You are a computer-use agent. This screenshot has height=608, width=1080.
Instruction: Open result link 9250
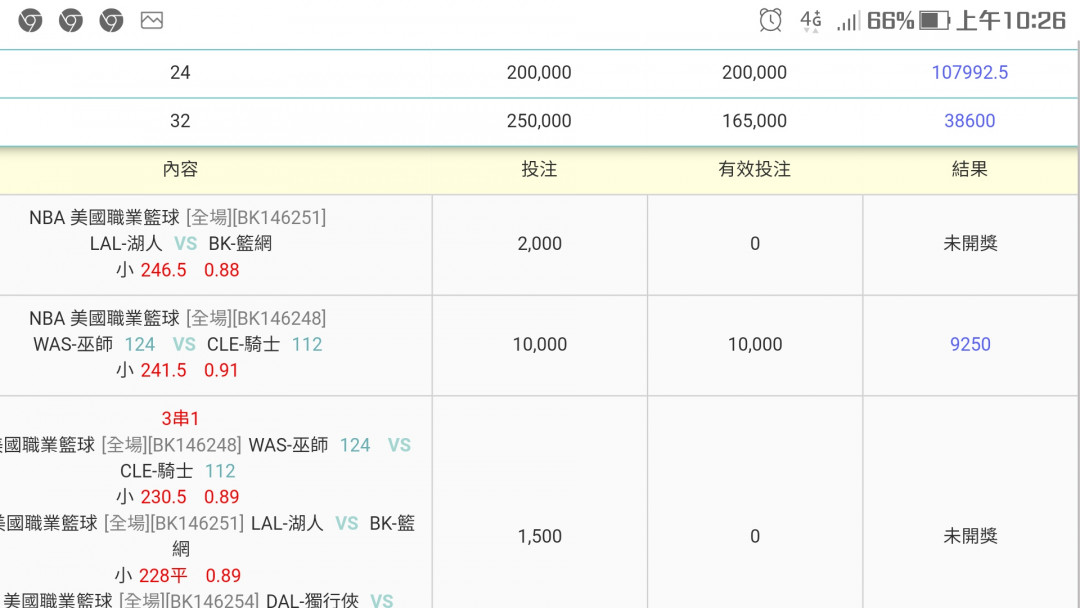(x=970, y=344)
